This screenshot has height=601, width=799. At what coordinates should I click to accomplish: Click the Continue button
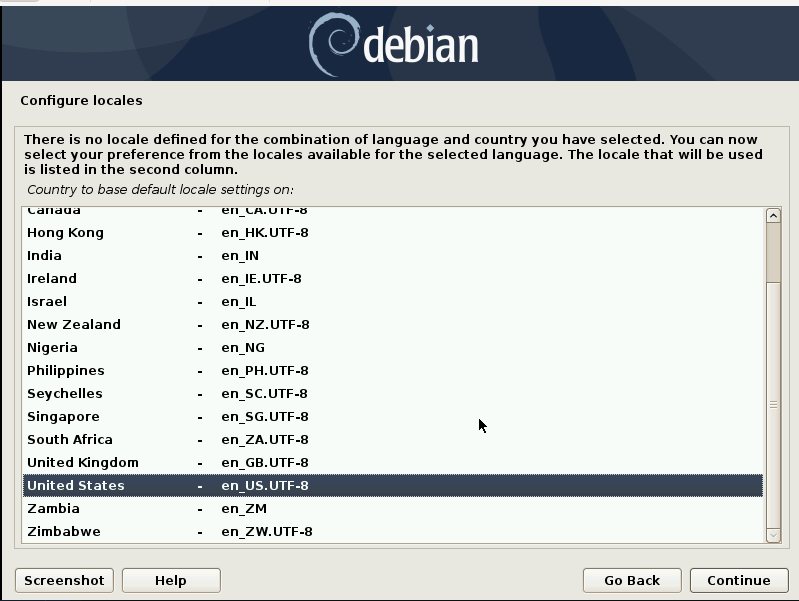pos(739,580)
